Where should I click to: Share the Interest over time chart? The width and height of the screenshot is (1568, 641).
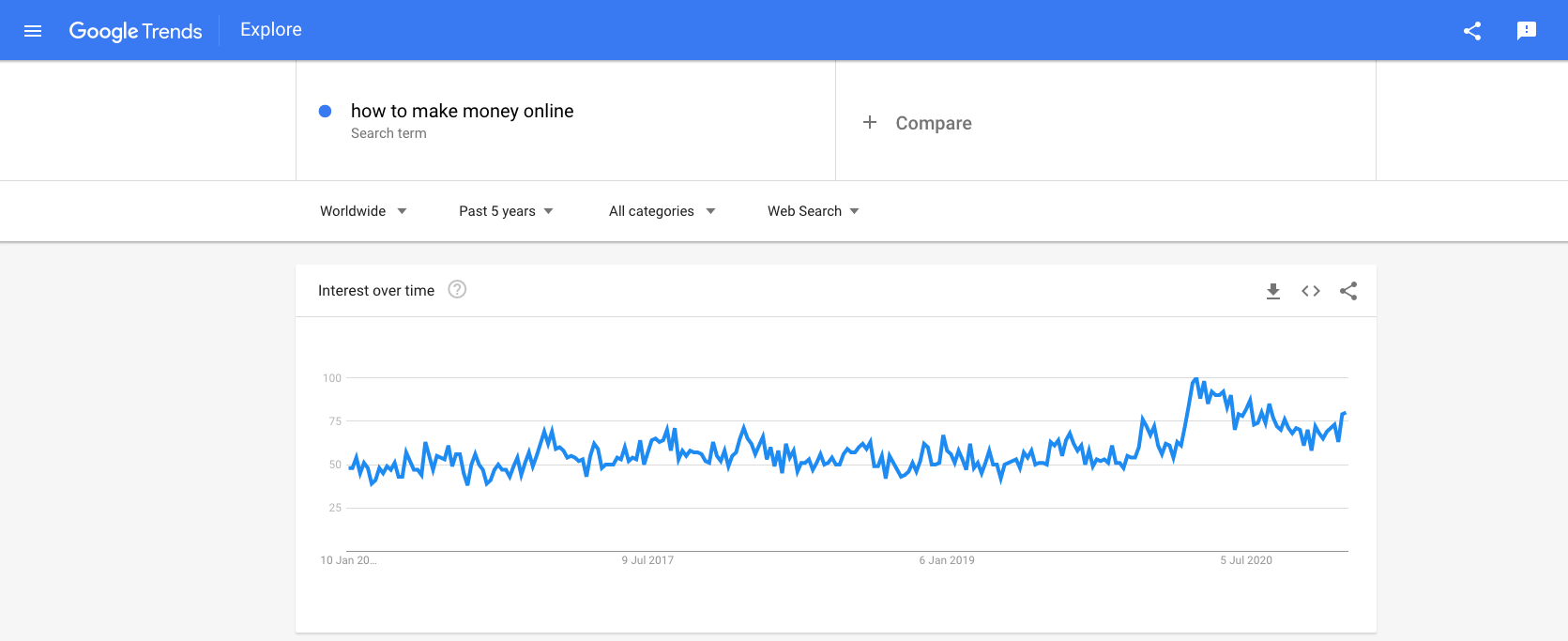point(1348,291)
